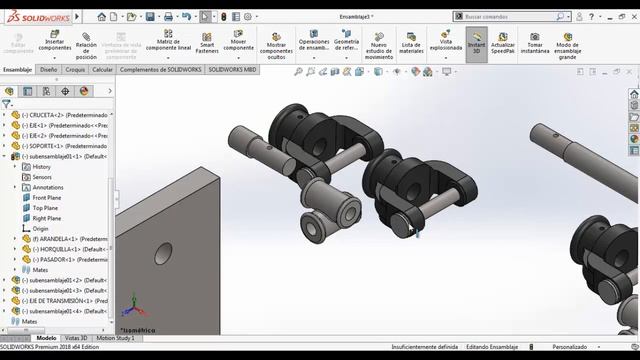Create new document from top toolbar

[113, 17]
